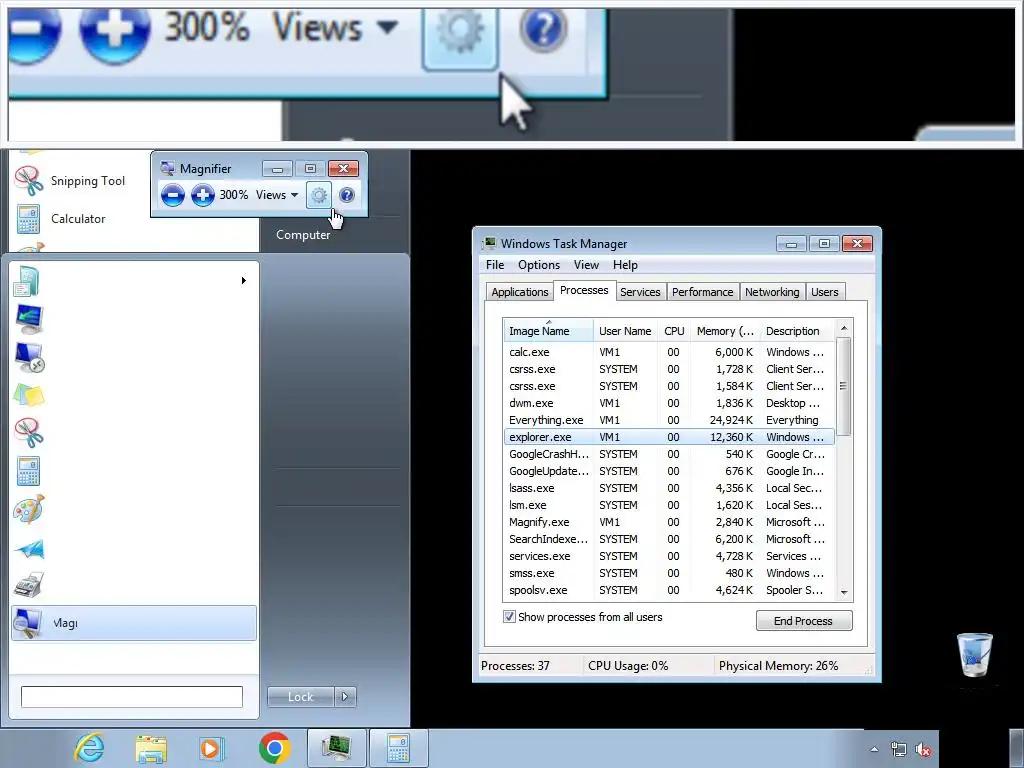Click the paper plane icon in Start menu
This screenshot has height=768, width=1024.
coord(29,549)
